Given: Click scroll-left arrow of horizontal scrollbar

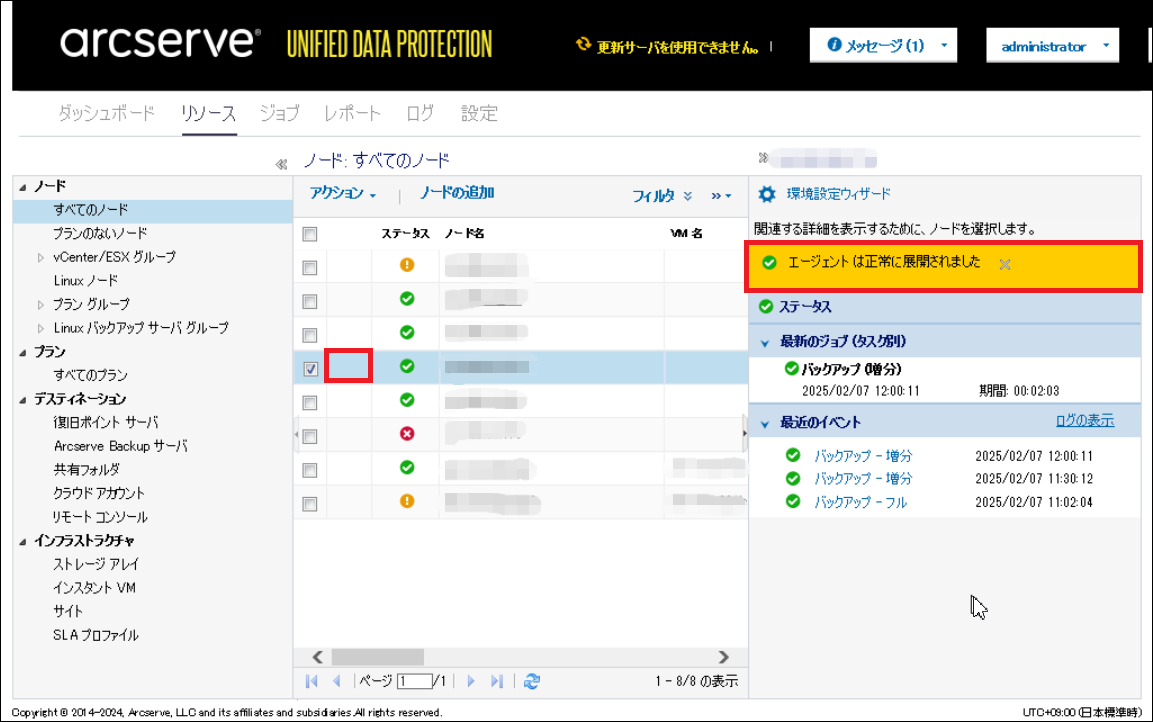Looking at the screenshot, I should click(318, 657).
